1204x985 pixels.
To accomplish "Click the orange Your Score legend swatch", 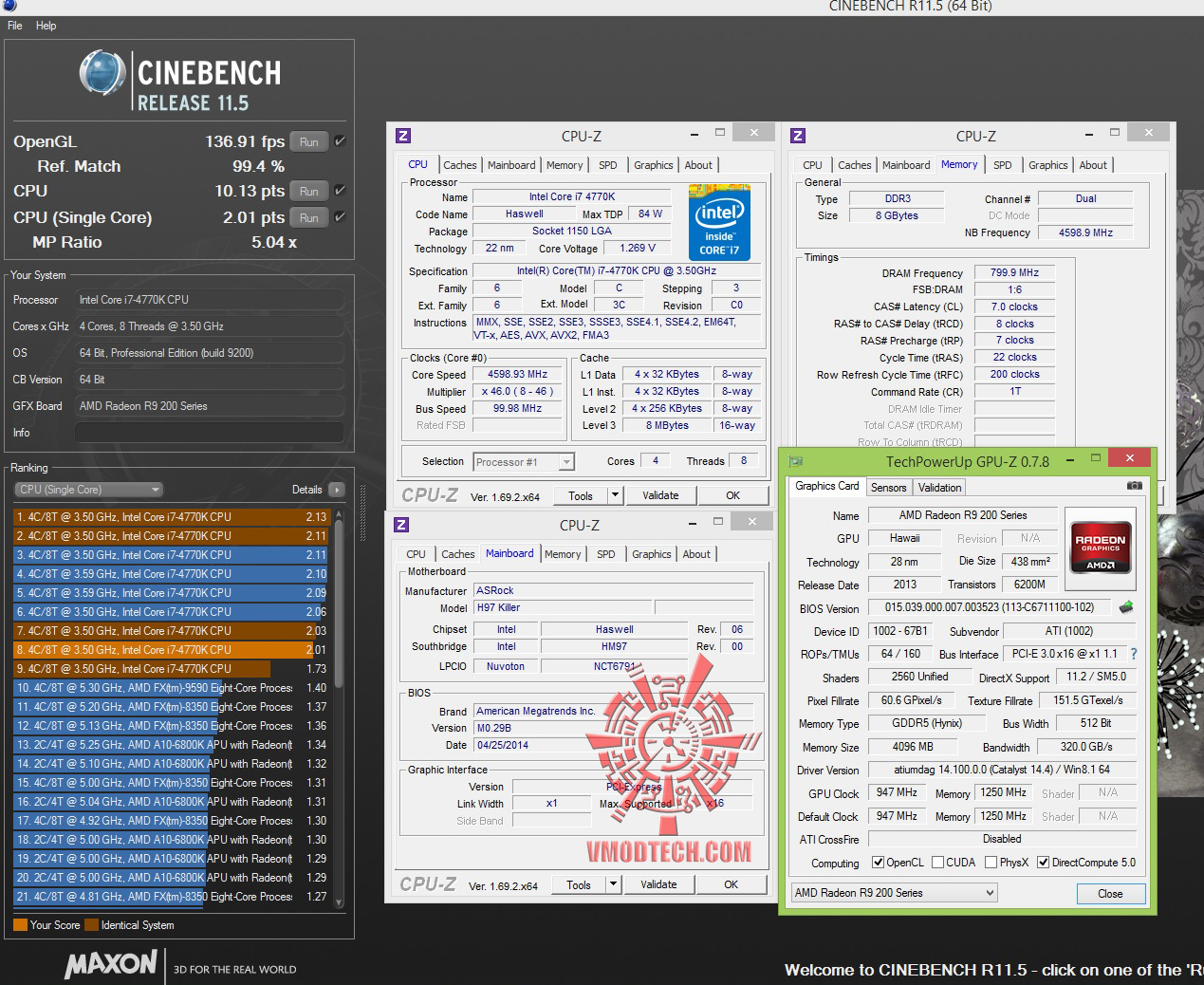I will (20, 925).
